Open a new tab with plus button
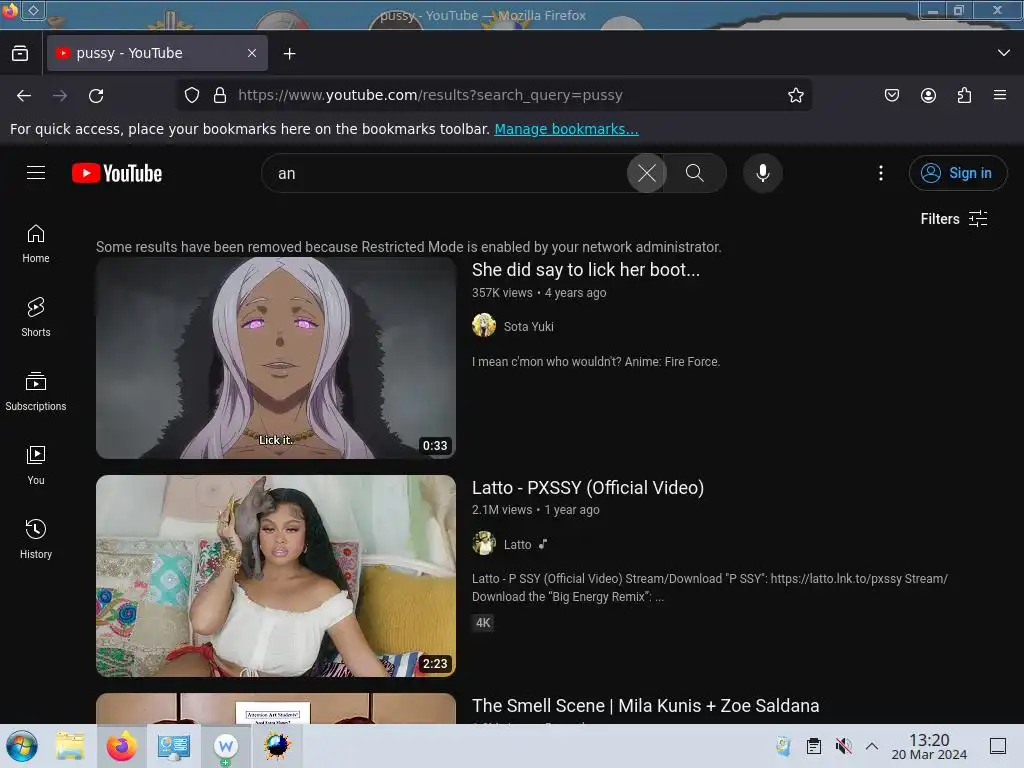The image size is (1024, 768). [x=289, y=54]
